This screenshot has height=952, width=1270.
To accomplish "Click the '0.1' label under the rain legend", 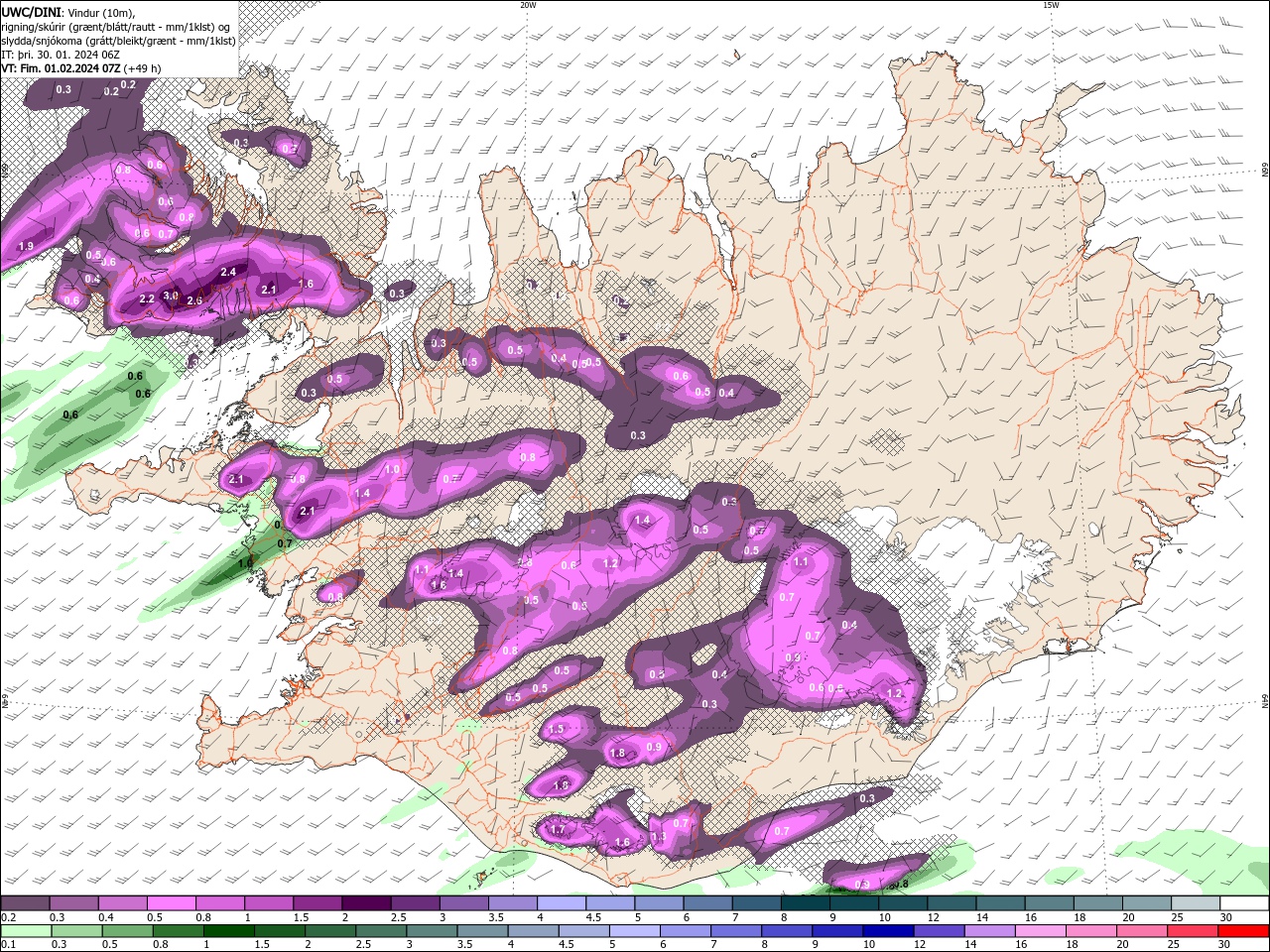I will pos(8,945).
